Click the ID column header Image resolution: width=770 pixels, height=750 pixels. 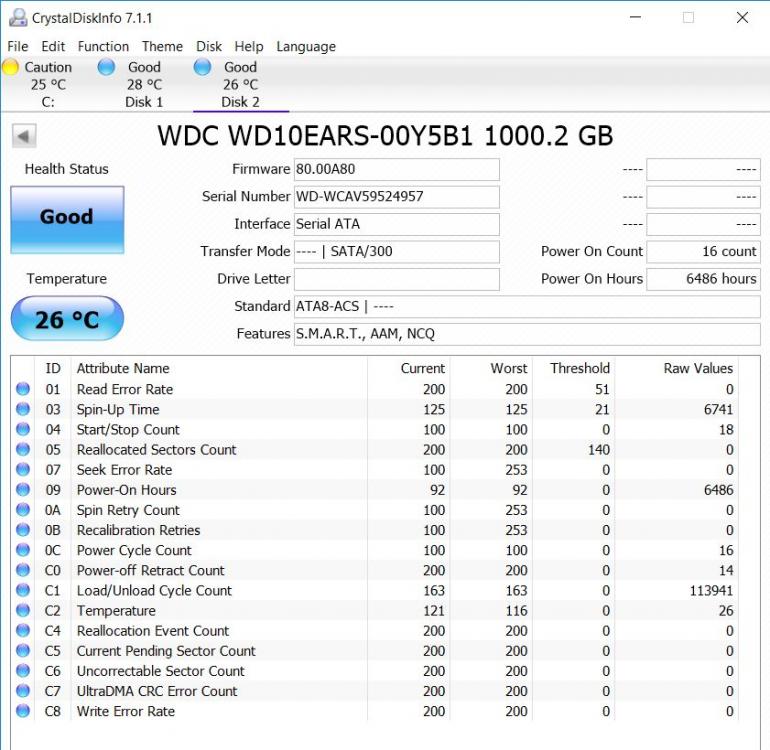(x=53, y=368)
